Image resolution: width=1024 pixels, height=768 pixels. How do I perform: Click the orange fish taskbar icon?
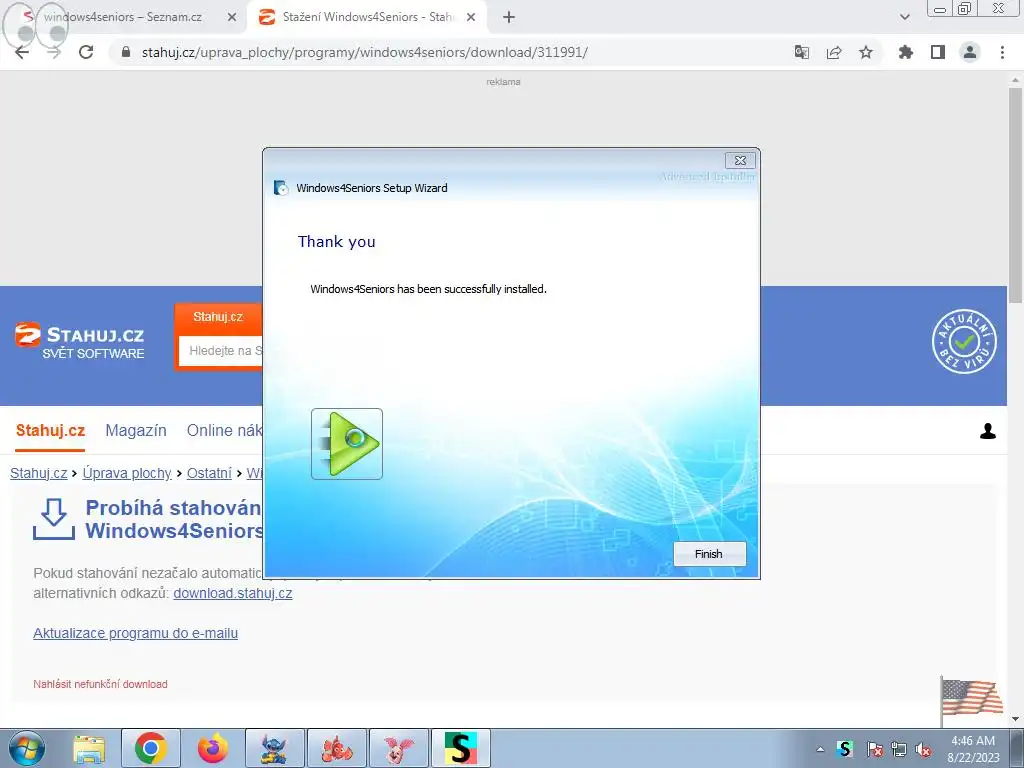(x=337, y=748)
